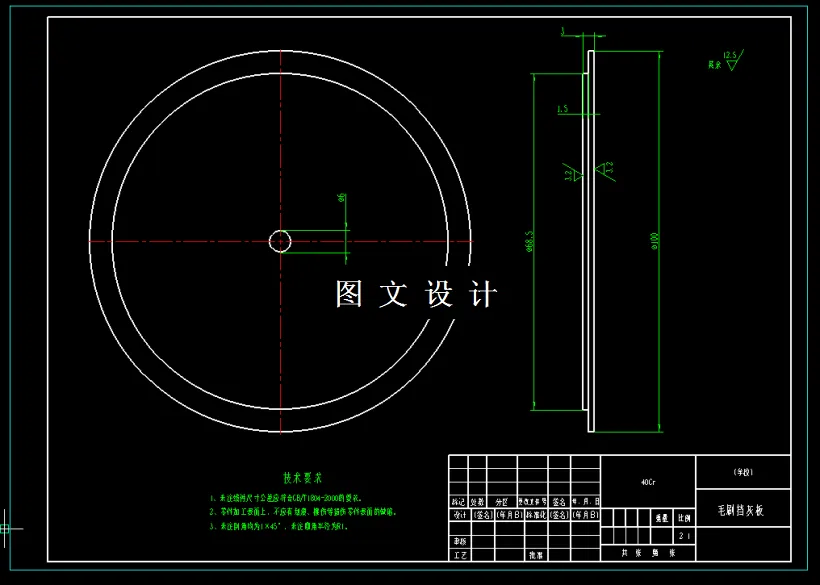Select the 3 width dimension at top
Image resolution: width=820 pixels, height=585 pixels.
(563, 32)
